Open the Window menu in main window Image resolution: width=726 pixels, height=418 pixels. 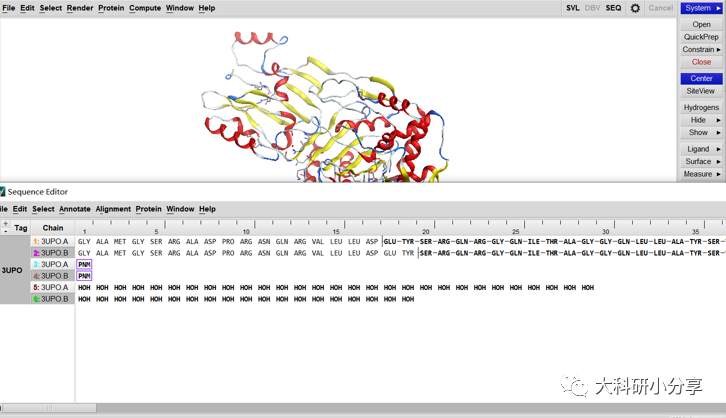pyautogui.click(x=180, y=8)
